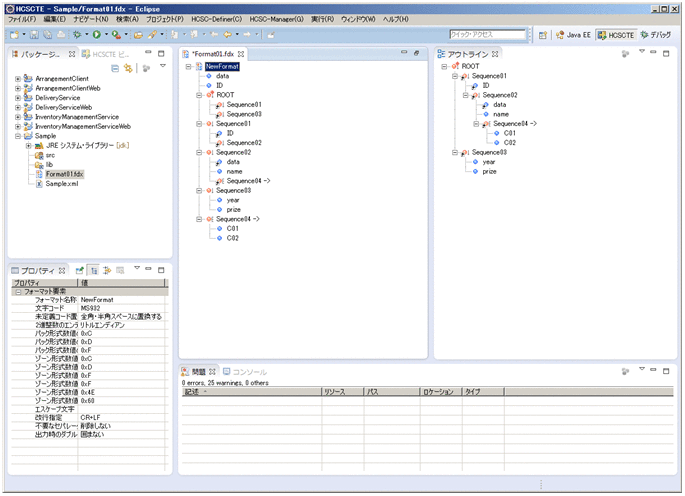Click the green Run toolbar icon

click(x=96, y=35)
